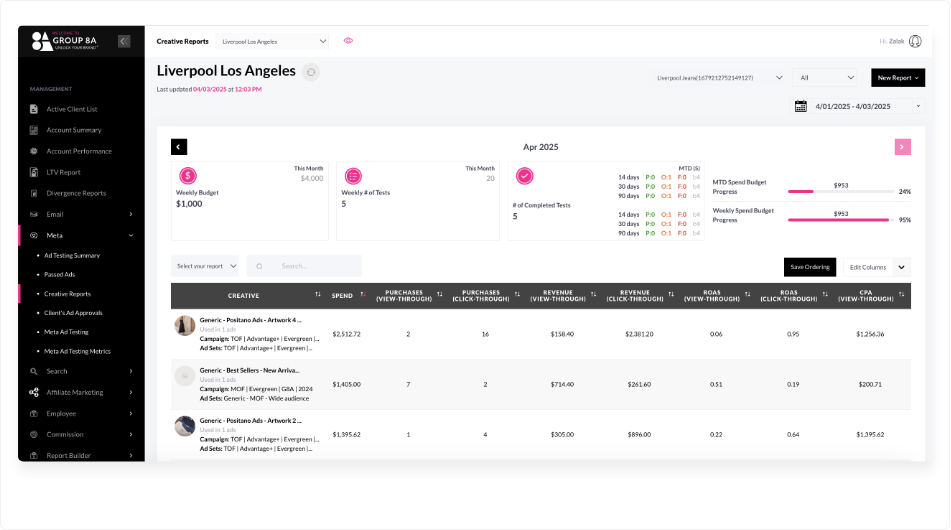951x530 pixels.
Task: Click spend value $2,512.72
Action: (x=346, y=334)
